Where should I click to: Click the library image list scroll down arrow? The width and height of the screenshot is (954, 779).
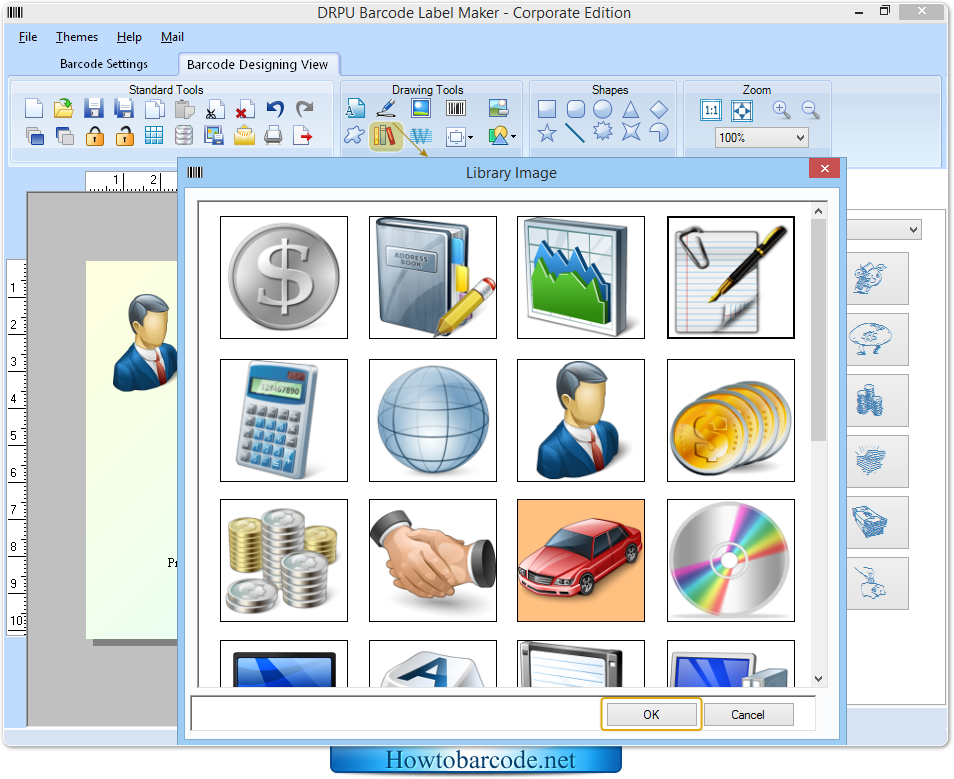818,678
